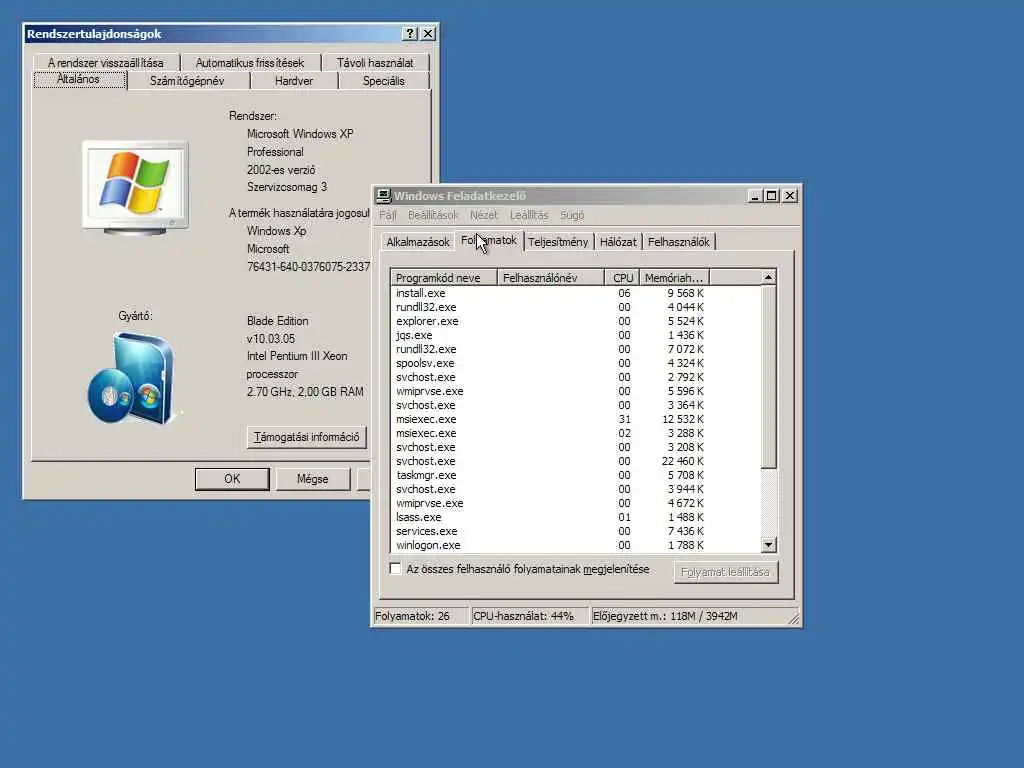The height and width of the screenshot is (768, 1024).
Task: Minimize the Windows Feladatkezelő window
Action: tap(755, 196)
